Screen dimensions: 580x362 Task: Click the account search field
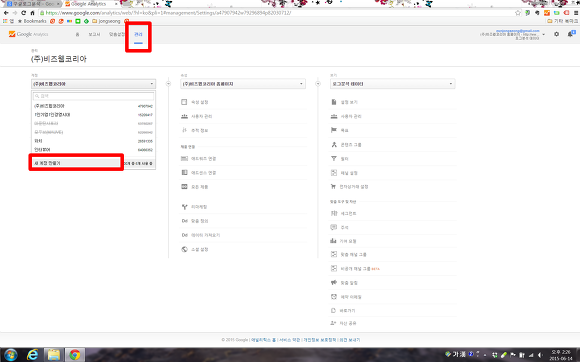[x=94, y=96]
